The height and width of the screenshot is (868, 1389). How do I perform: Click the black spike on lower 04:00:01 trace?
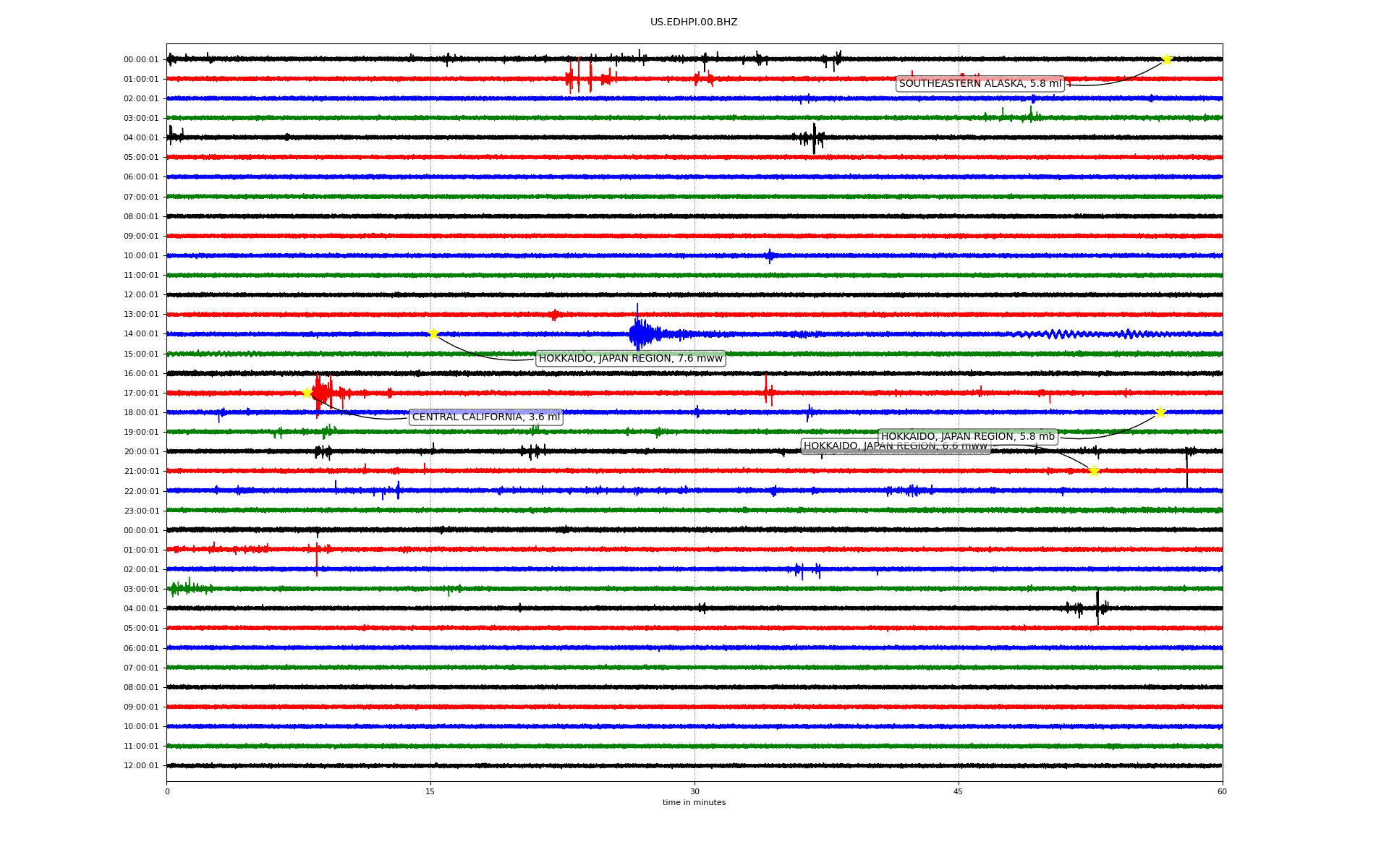(x=1097, y=608)
